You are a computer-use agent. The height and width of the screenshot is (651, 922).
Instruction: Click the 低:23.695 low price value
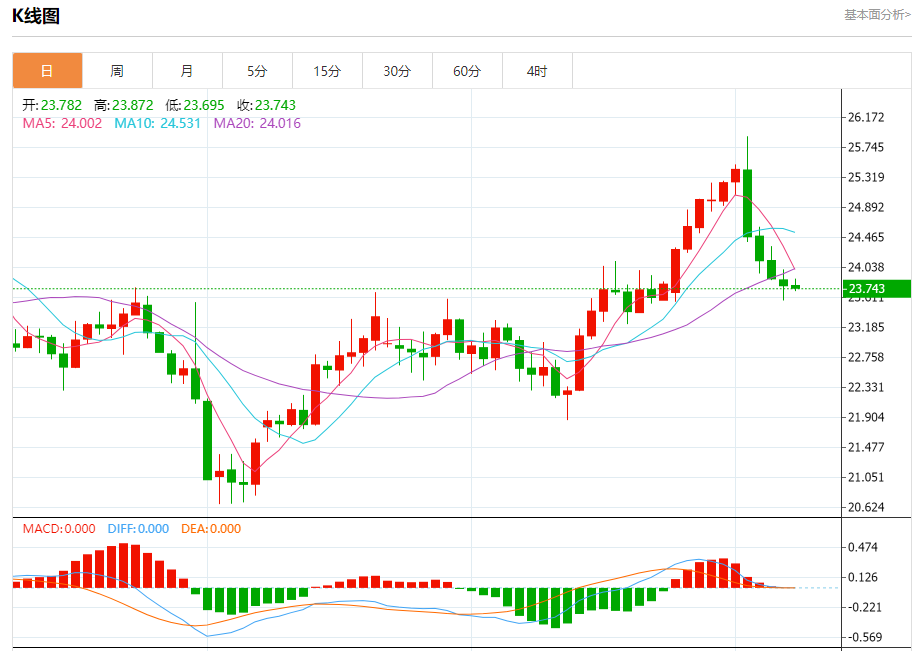(x=195, y=105)
